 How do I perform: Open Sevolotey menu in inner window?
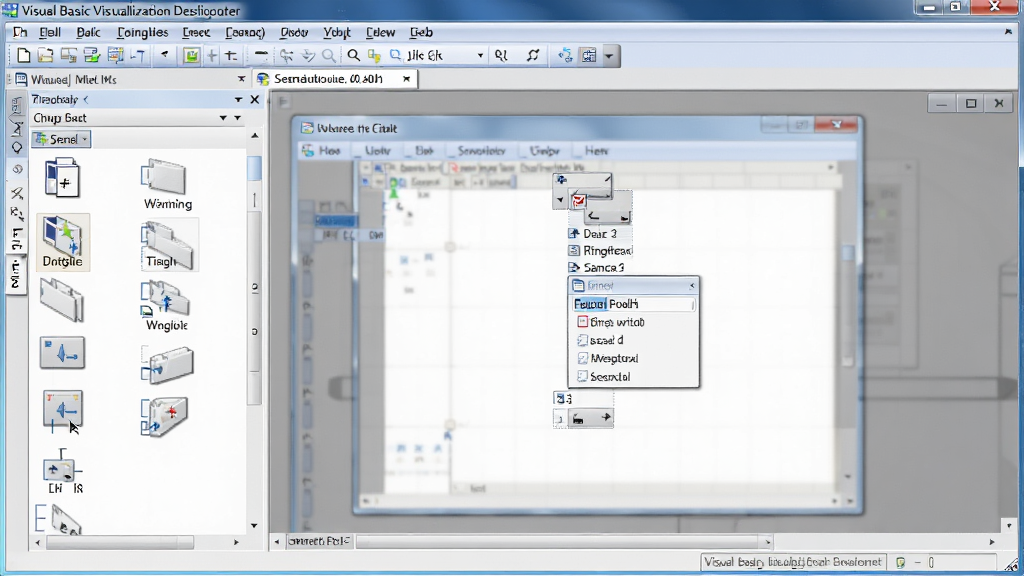point(481,151)
